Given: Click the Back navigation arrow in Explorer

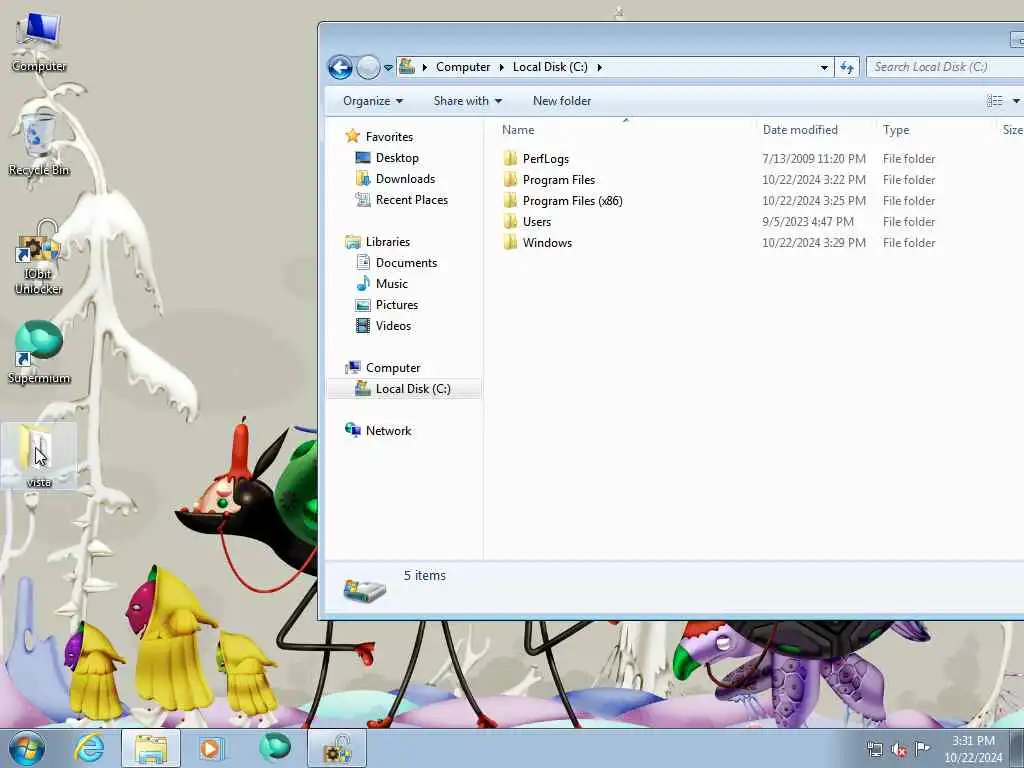Looking at the screenshot, I should click(340, 67).
